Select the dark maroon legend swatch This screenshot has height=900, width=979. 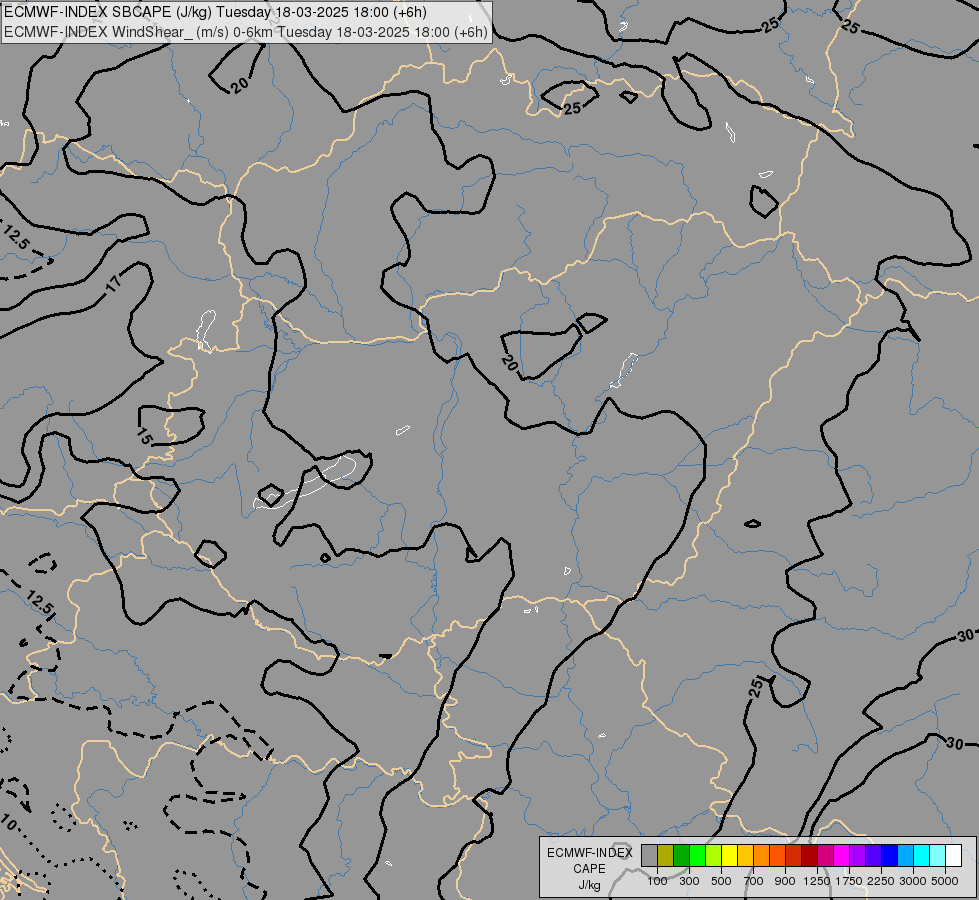[x=810, y=855]
